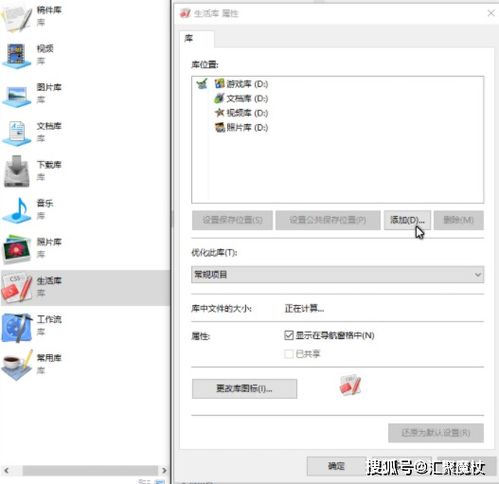Click the 更改库图标 button

244,389
